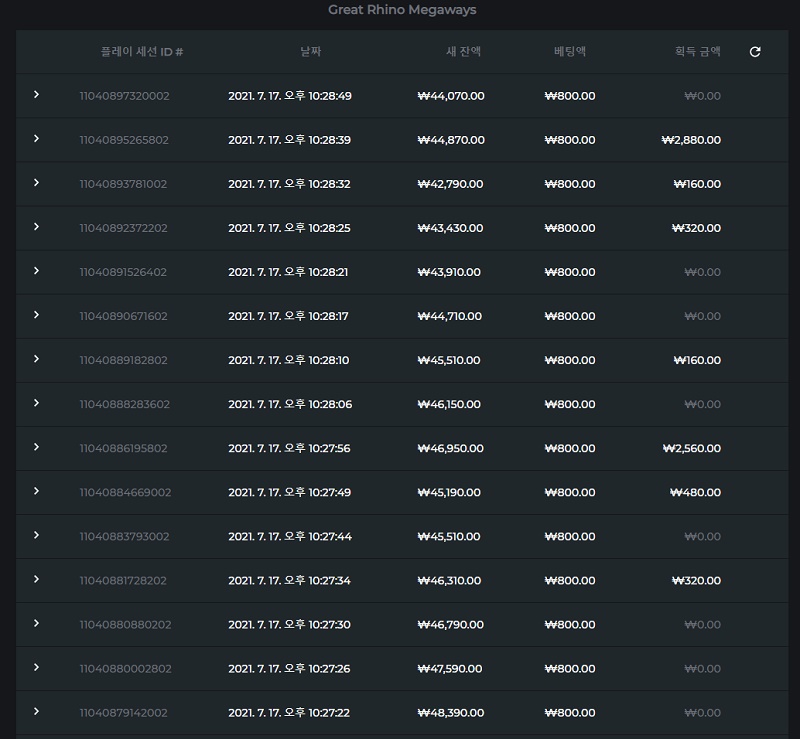Expand session row 11040884669002
800x739 pixels.
[36, 491]
